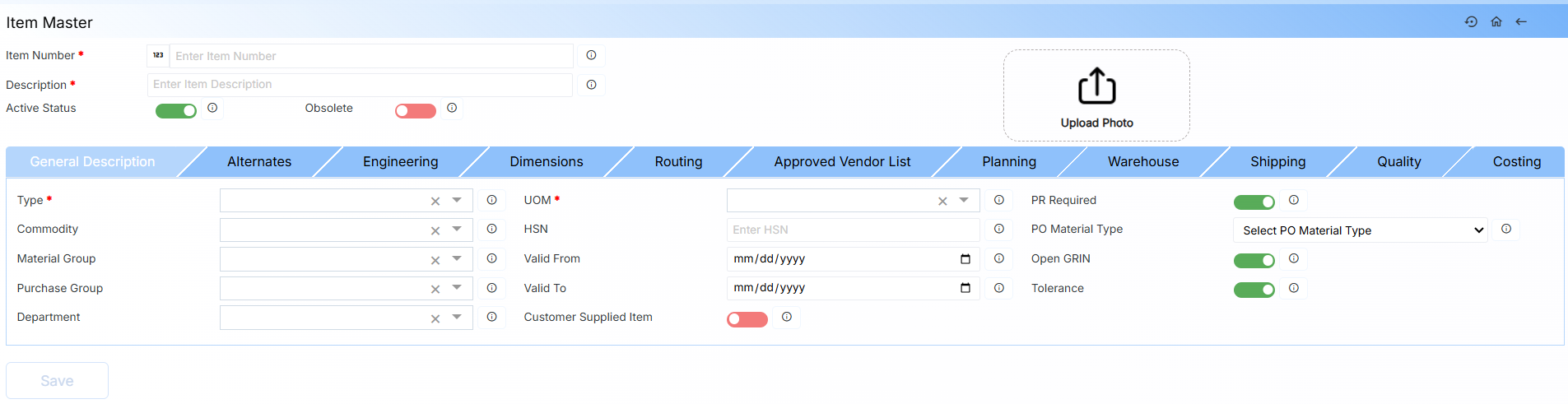Click the Enter Item Description field

tap(360, 85)
